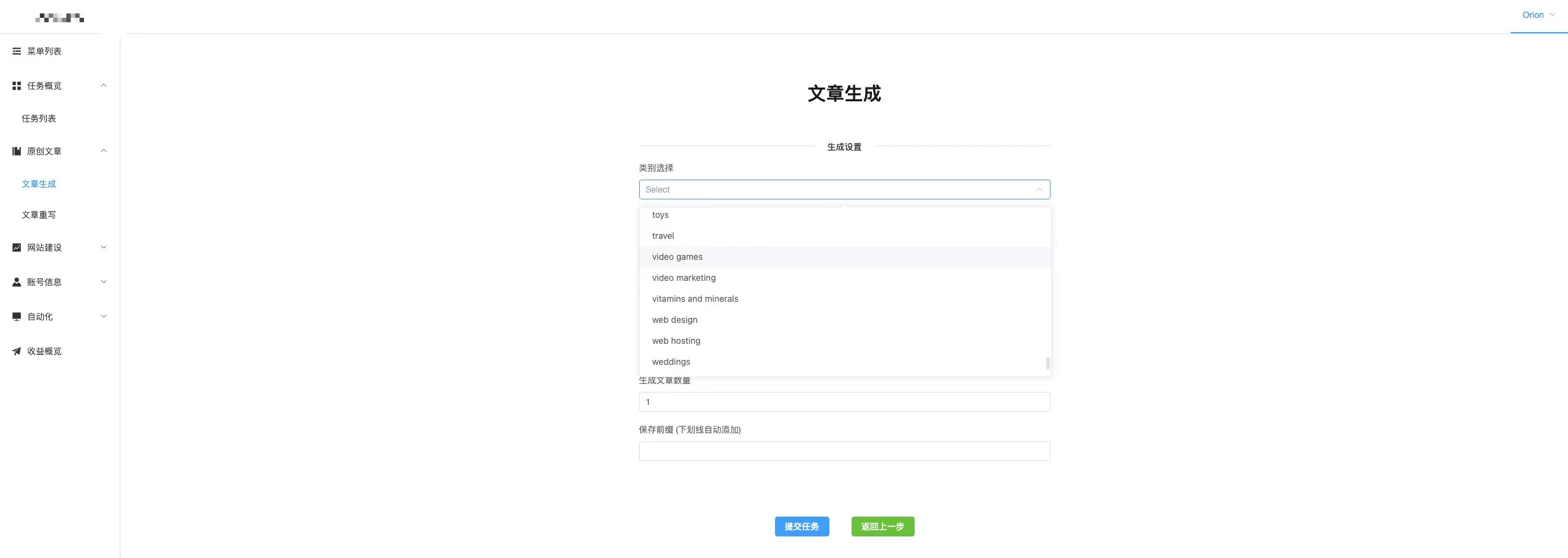Click the 类别选择 field label

tap(656, 168)
